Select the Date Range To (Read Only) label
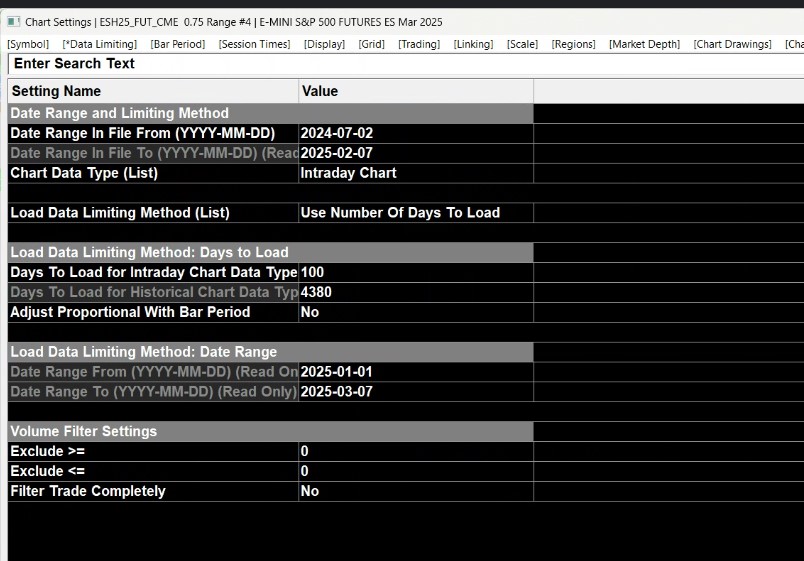The image size is (804, 561). coord(153,392)
